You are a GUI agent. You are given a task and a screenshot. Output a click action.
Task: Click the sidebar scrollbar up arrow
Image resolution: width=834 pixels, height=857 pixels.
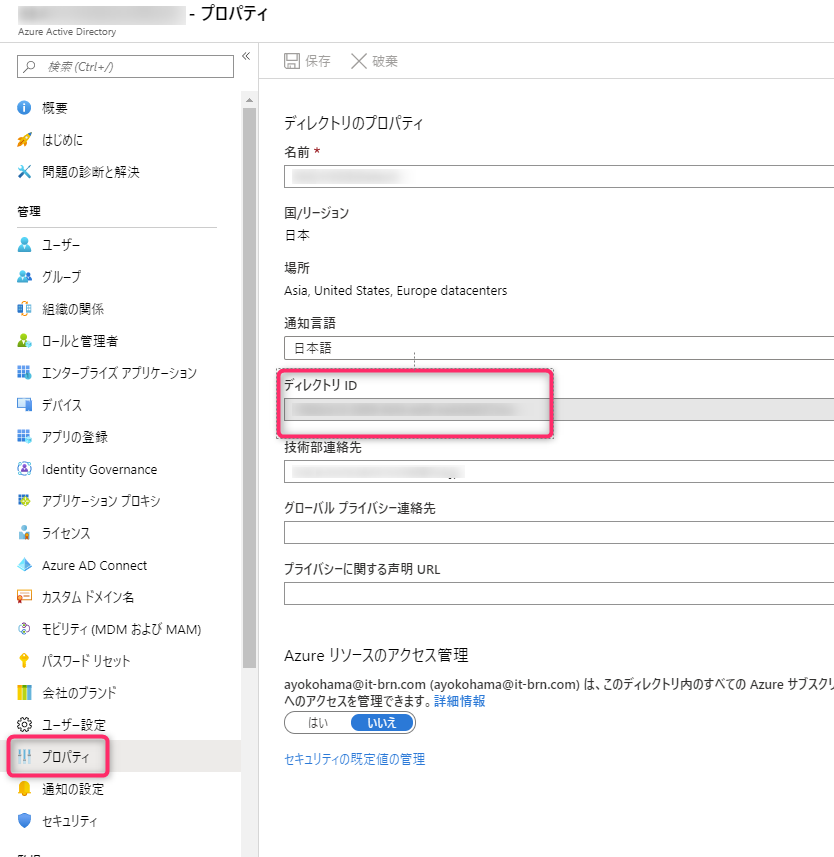249,100
